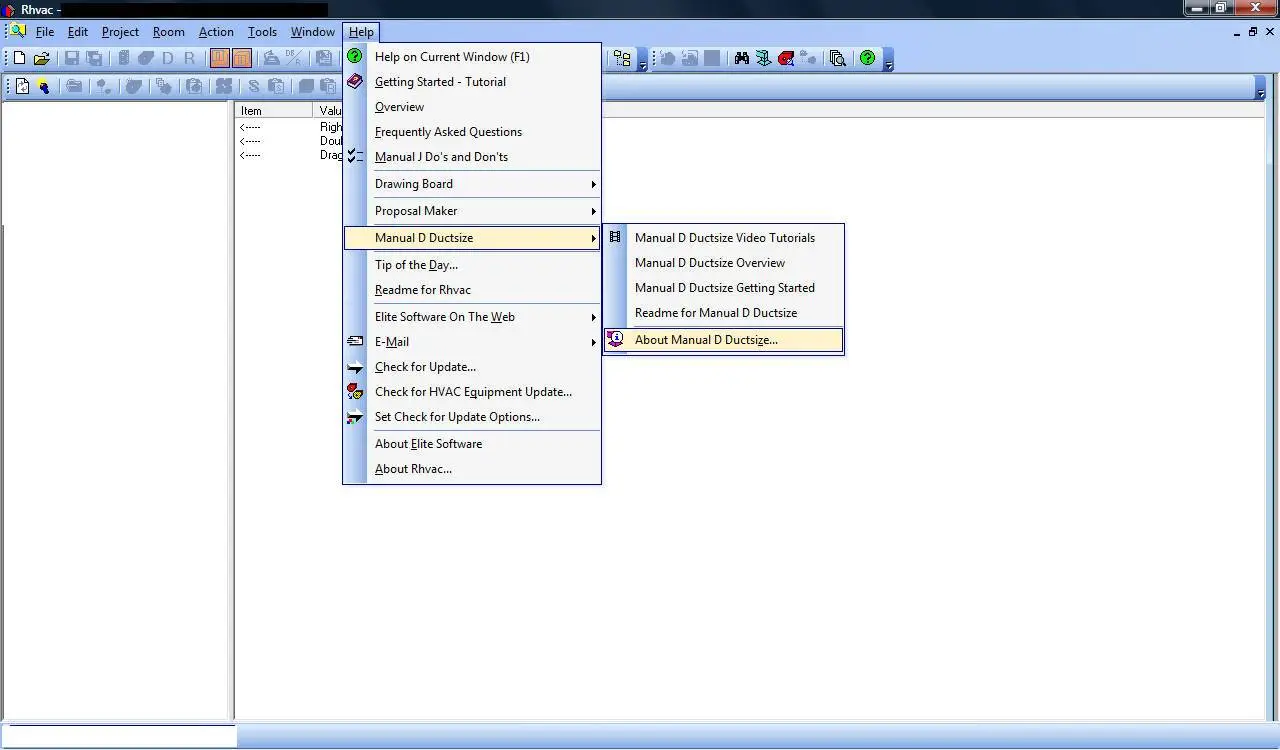Viewport: 1280px width, 750px height.
Task: Open toolbar options dropdown next to folder tree icon
Action: point(642,61)
